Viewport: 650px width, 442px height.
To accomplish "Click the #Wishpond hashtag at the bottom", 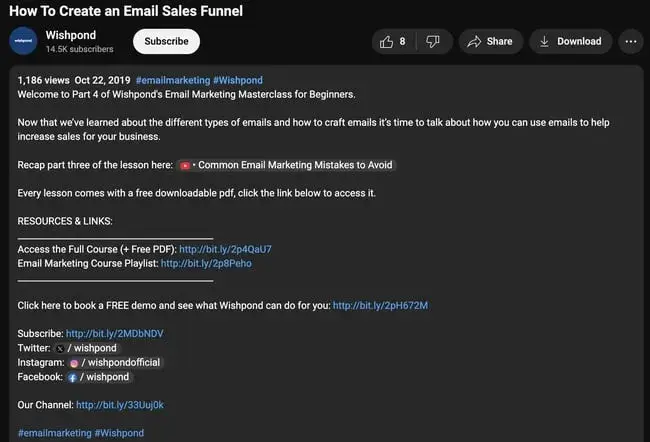I will click(x=119, y=433).
